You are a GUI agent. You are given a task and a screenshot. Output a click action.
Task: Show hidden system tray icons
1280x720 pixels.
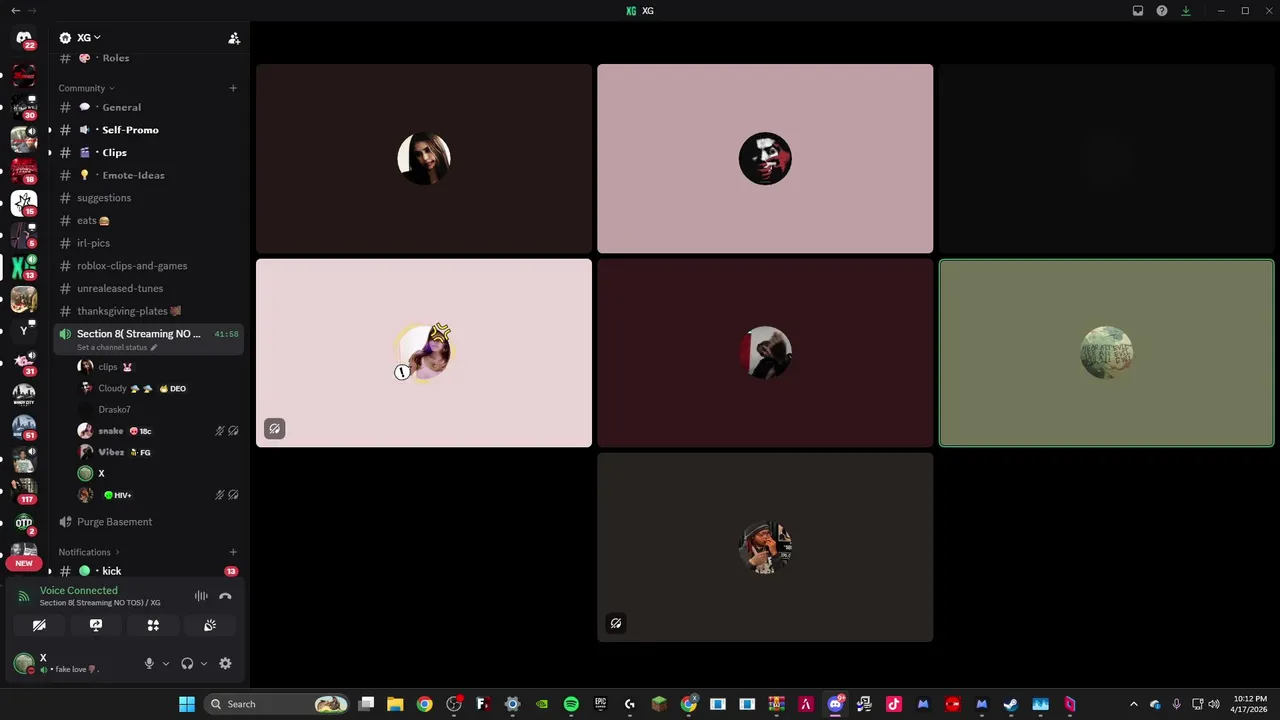1133,704
